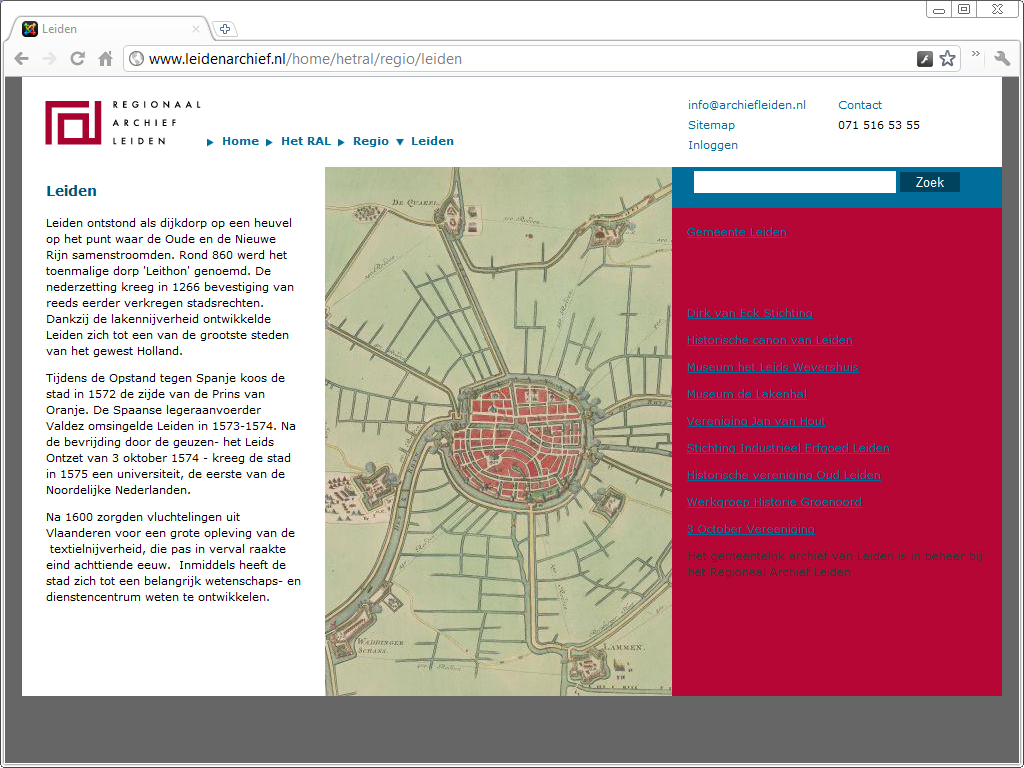Close the Leiden browser tab
1024x768 pixels.
(x=196, y=29)
